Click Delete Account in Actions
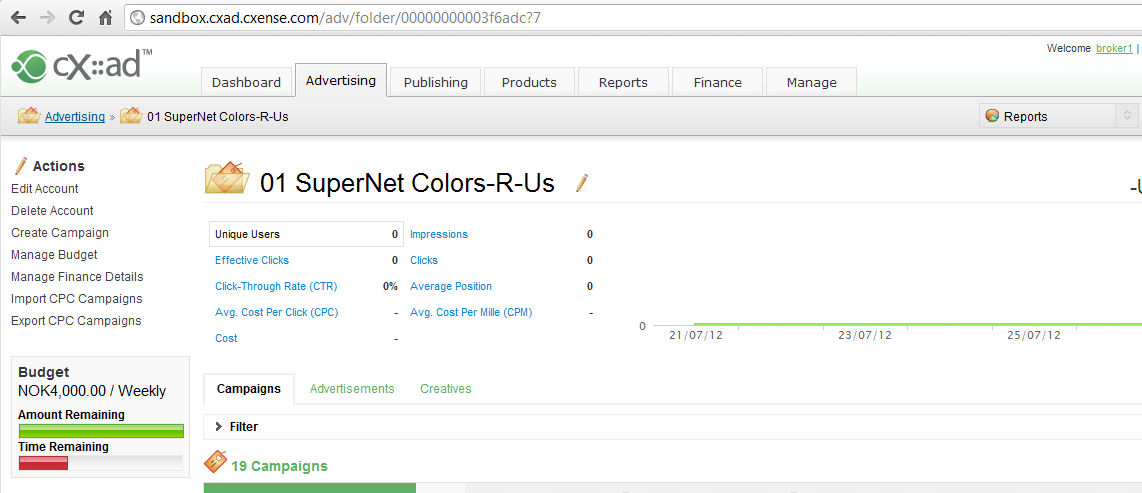 tap(52, 210)
